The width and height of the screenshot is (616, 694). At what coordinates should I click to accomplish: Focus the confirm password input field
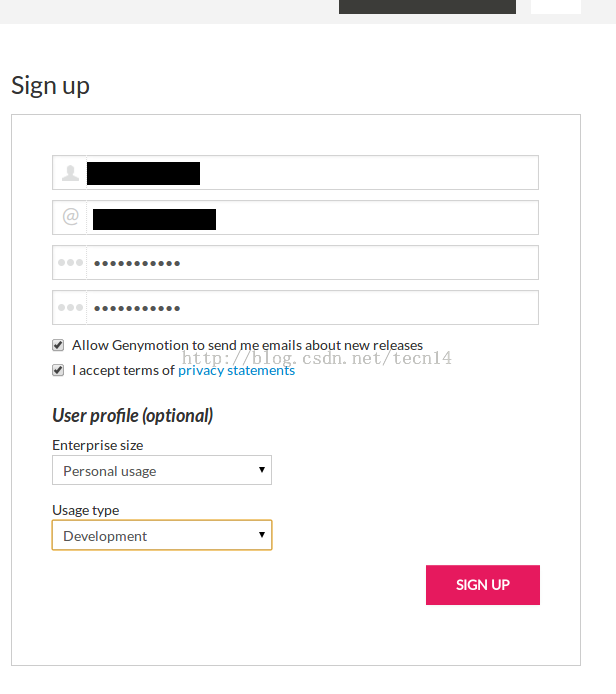tap(312, 308)
